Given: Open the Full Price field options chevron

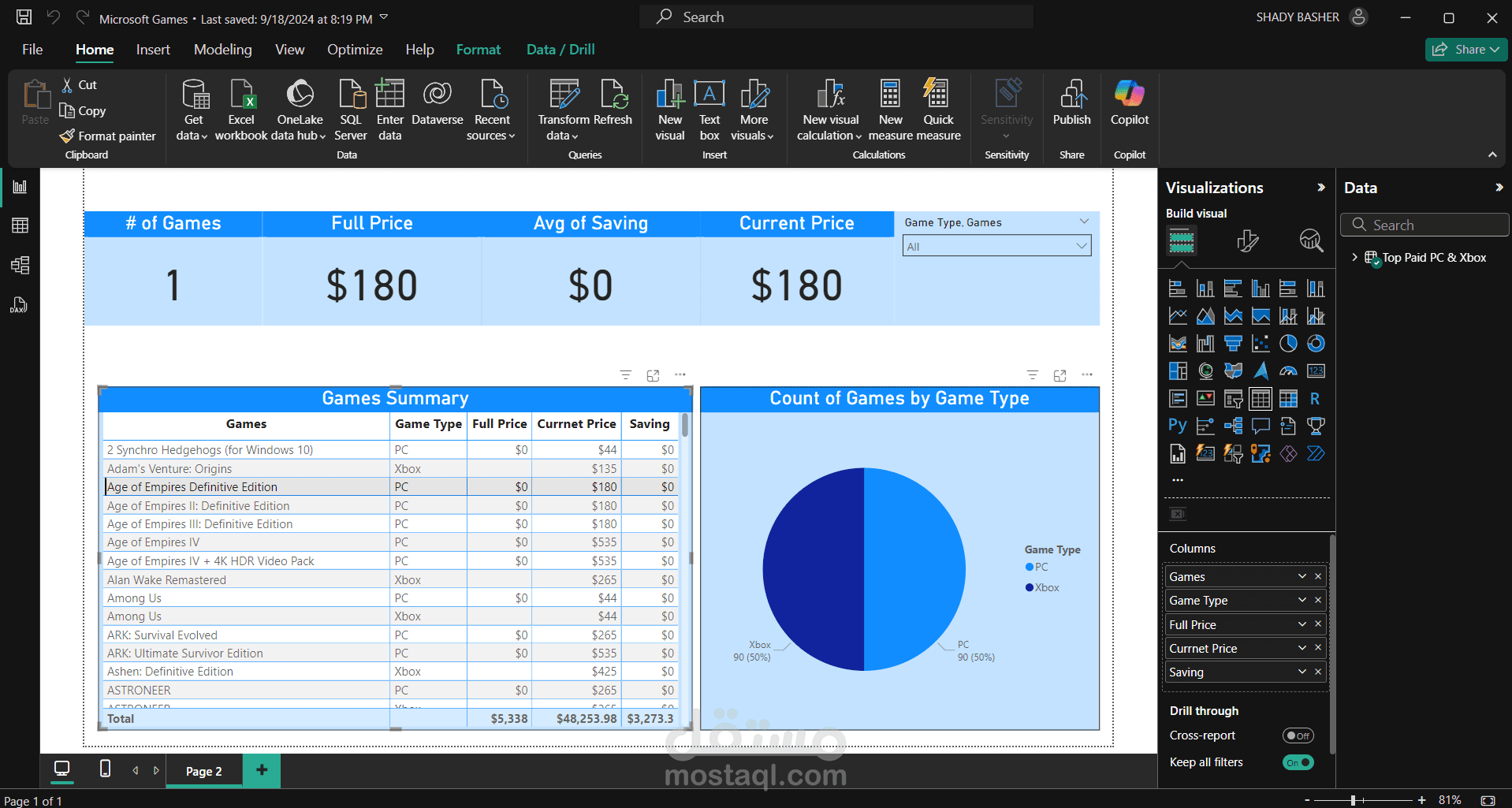Looking at the screenshot, I should (1302, 624).
